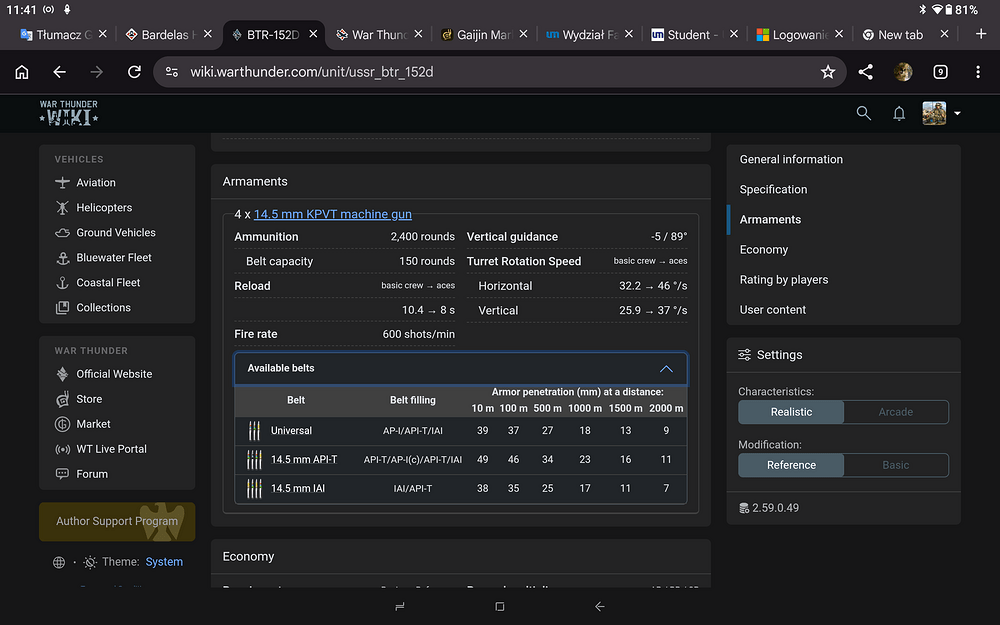This screenshot has height=625, width=1000.
Task: Jump to Specification section
Action: (x=773, y=189)
